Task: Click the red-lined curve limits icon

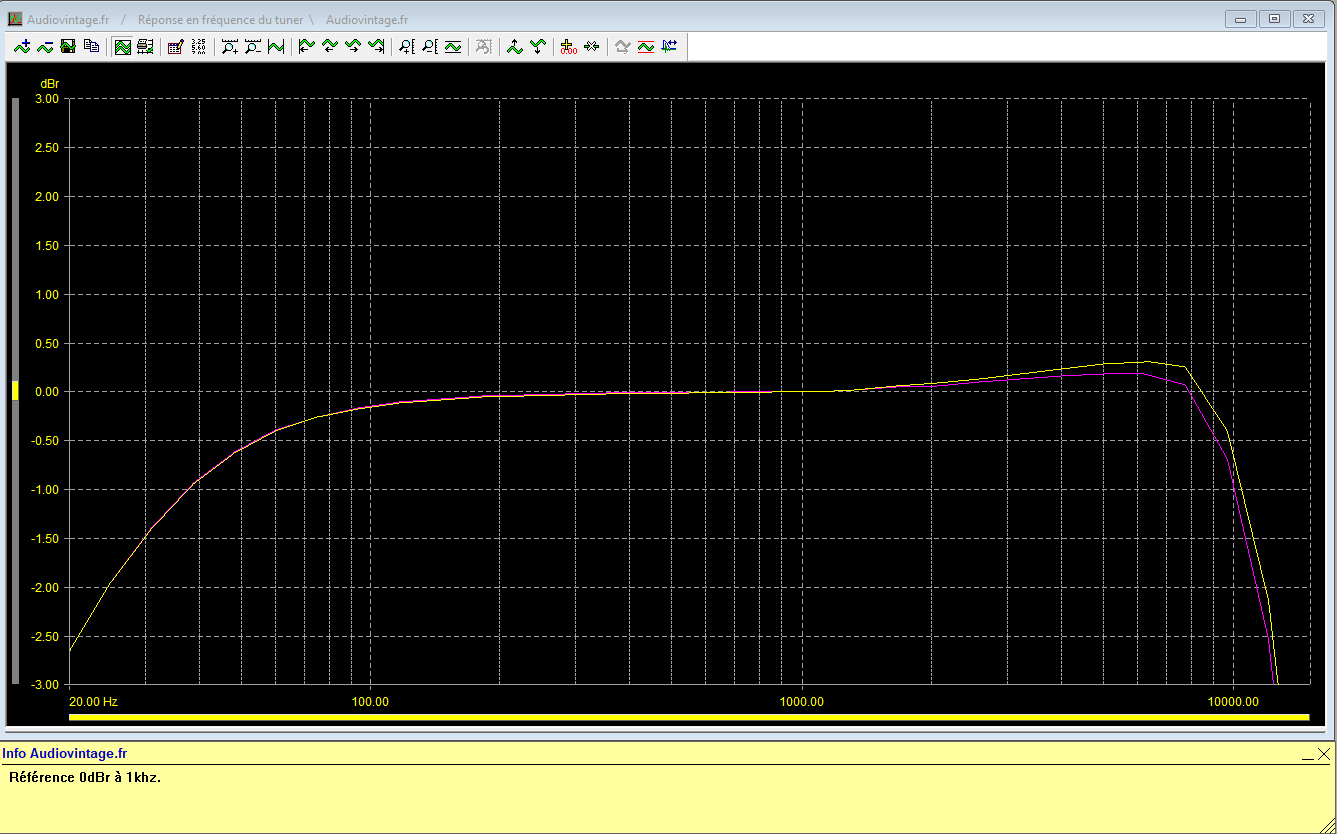Action: click(x=646, y=46)
